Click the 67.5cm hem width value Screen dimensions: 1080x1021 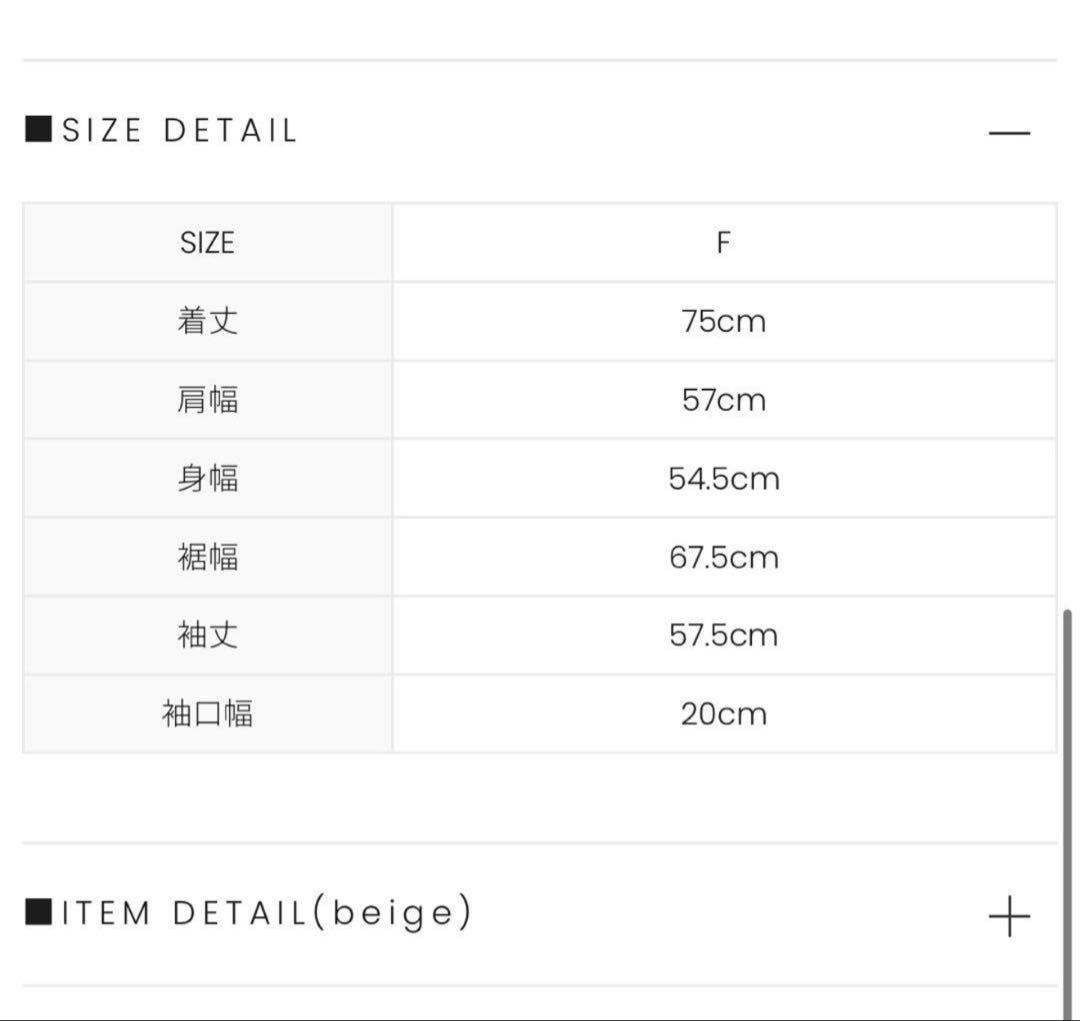pos(723,557)
